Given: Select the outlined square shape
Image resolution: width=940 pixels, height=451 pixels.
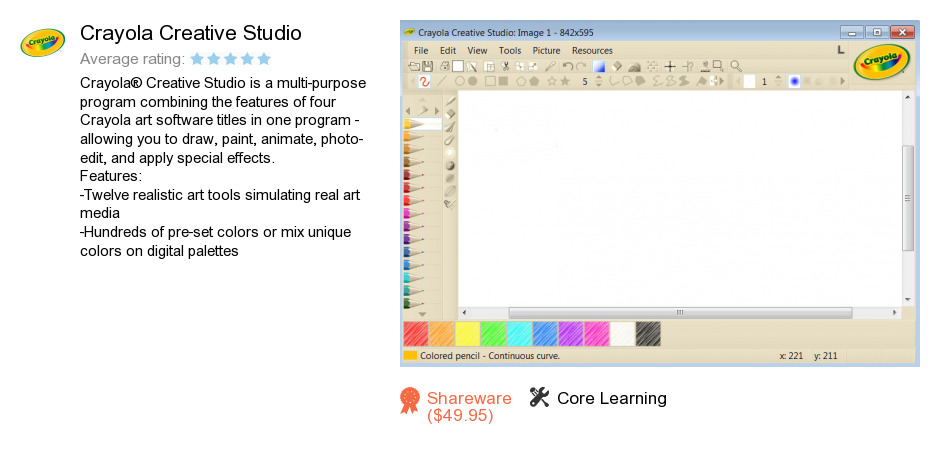Looking at the screenshot, I should click(x=490, y=81).
